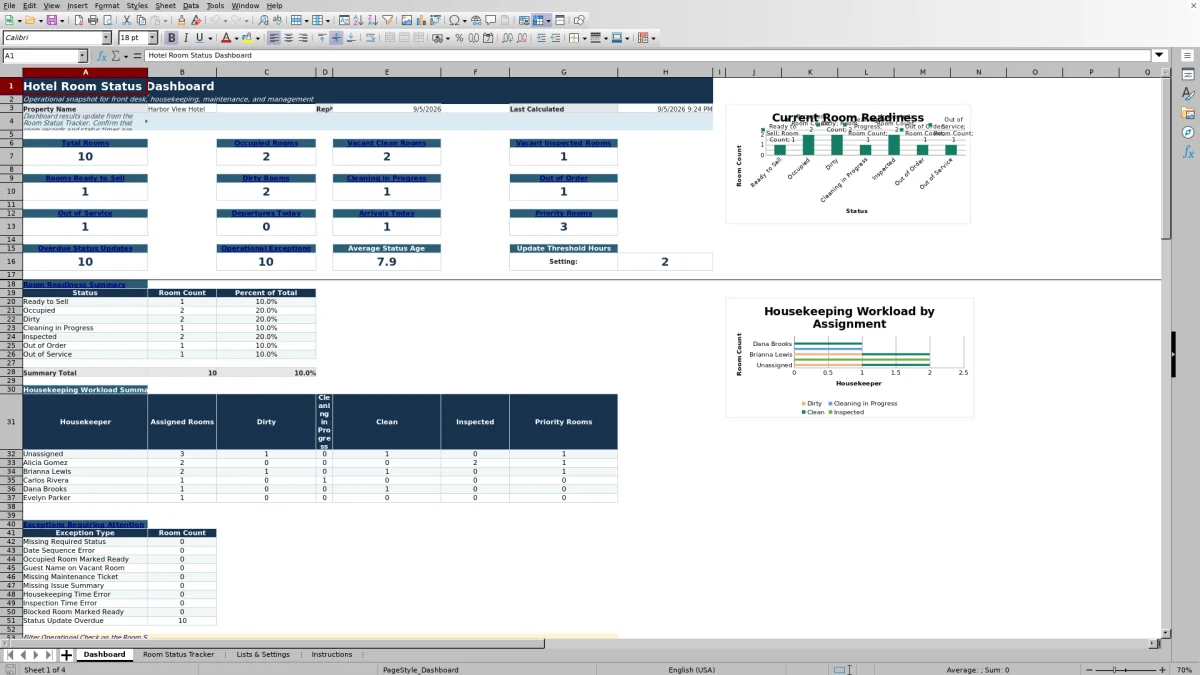Switch to Instructions sheet tab
Image resolution: width=1200 pixels, height=675 pixels.
(332, 655)
